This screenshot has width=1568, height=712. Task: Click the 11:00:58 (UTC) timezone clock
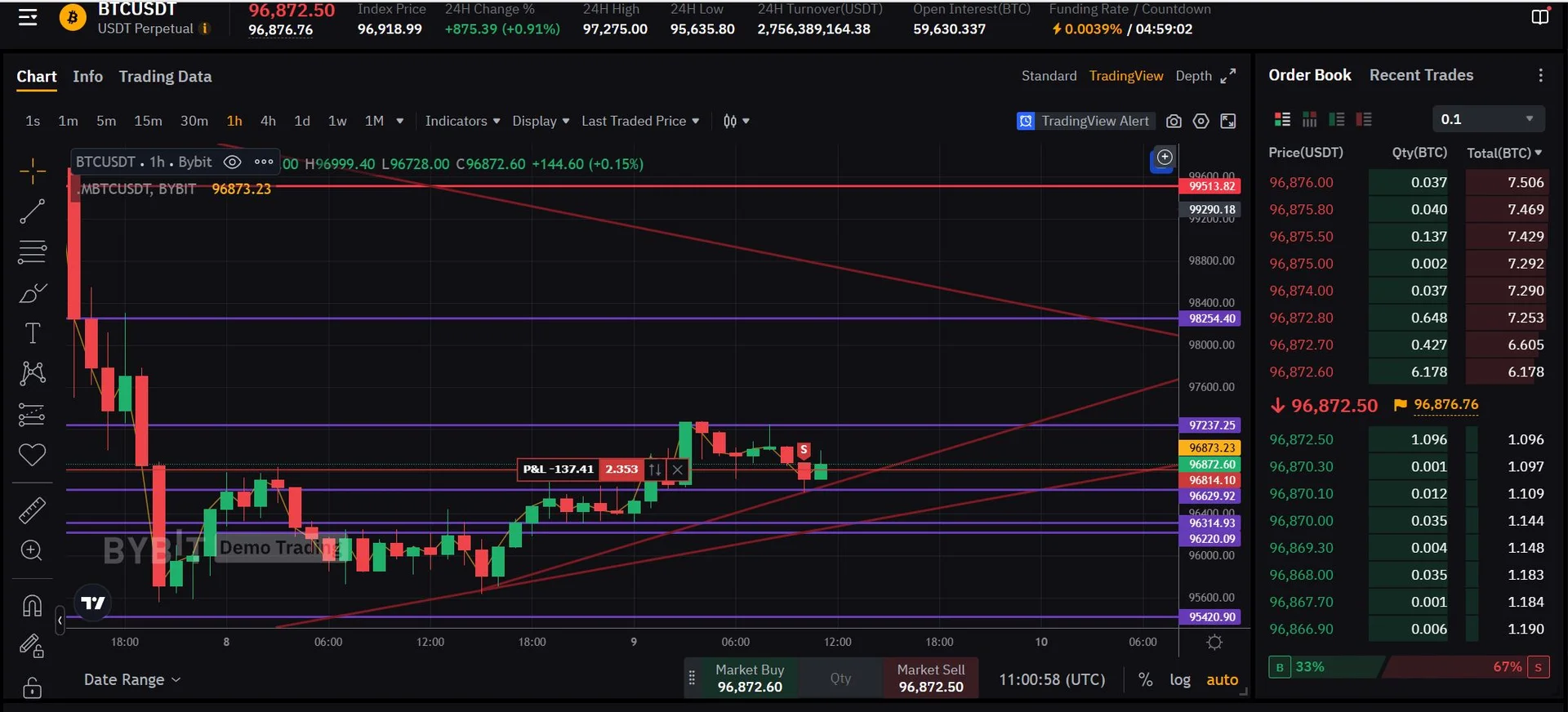click(x=1052, y=679)
